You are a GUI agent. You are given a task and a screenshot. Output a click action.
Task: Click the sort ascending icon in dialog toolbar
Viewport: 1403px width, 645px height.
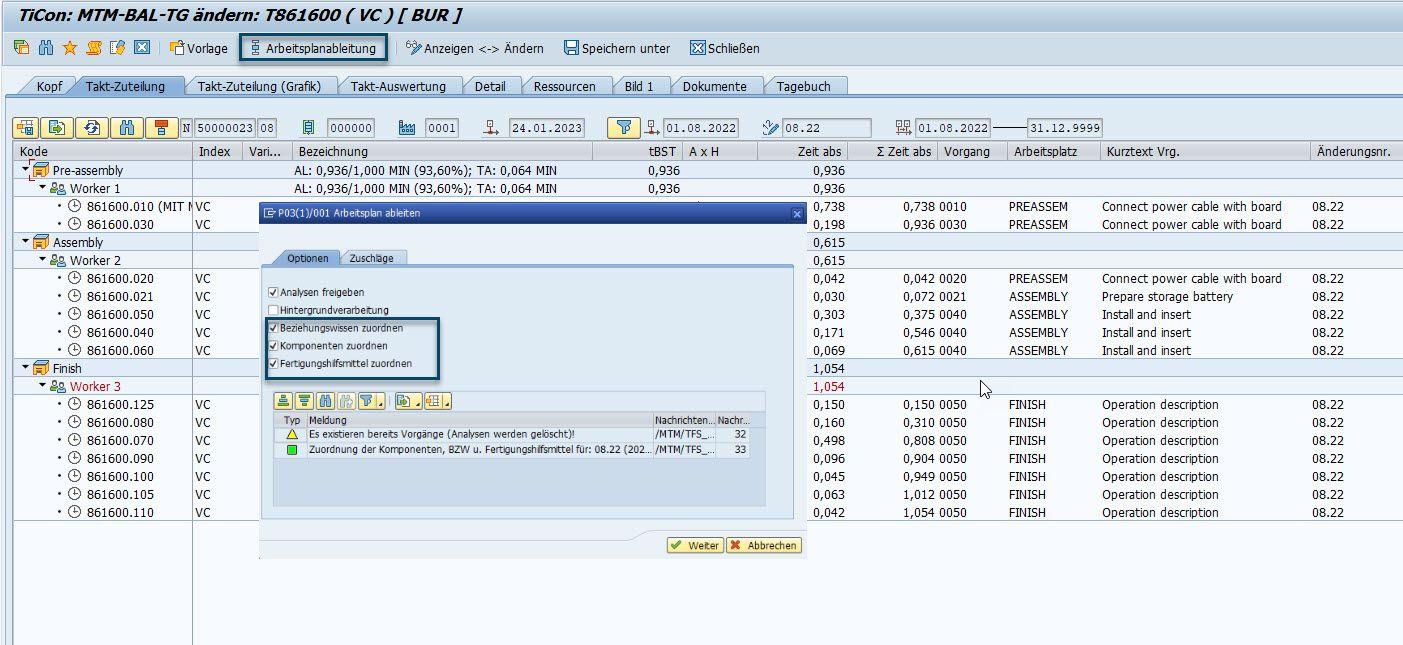coord(285,401)
